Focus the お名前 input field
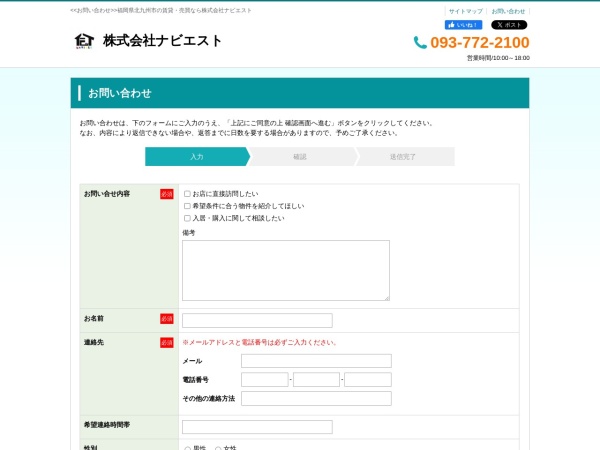 (257, 320)
